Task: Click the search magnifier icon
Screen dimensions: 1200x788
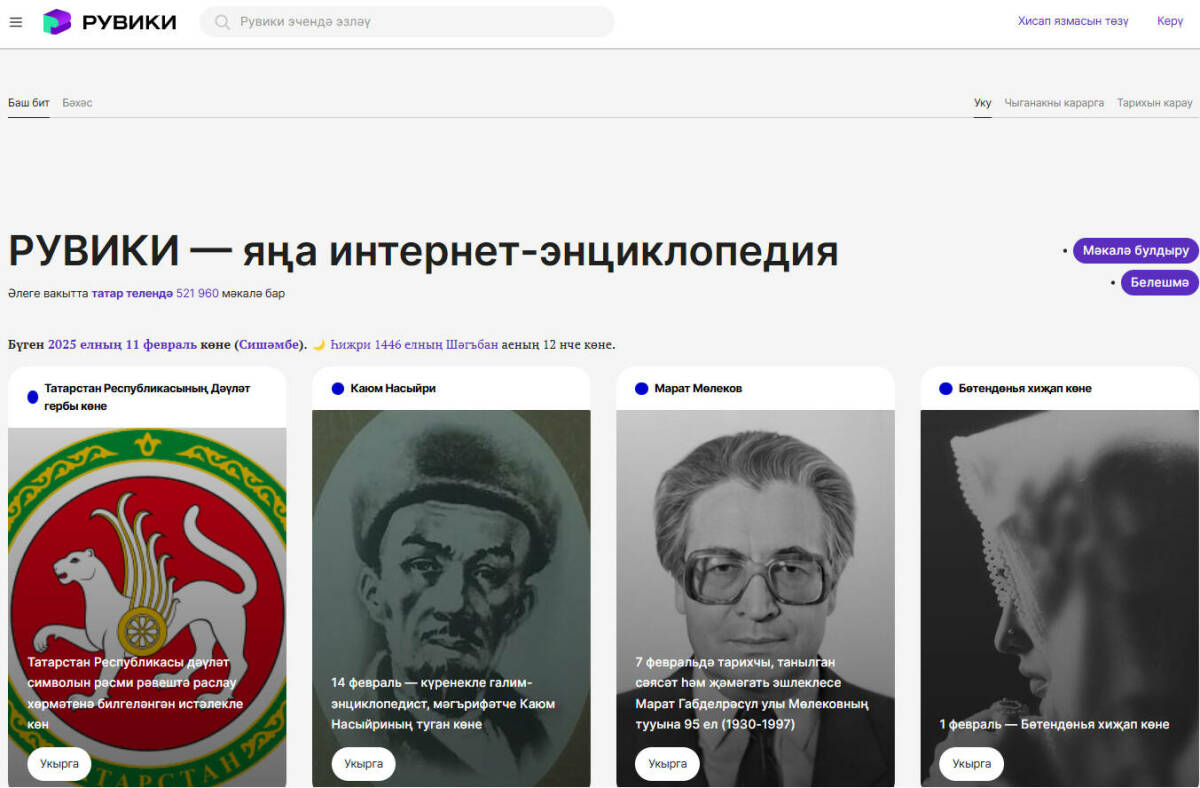Action: click(222, 22)
